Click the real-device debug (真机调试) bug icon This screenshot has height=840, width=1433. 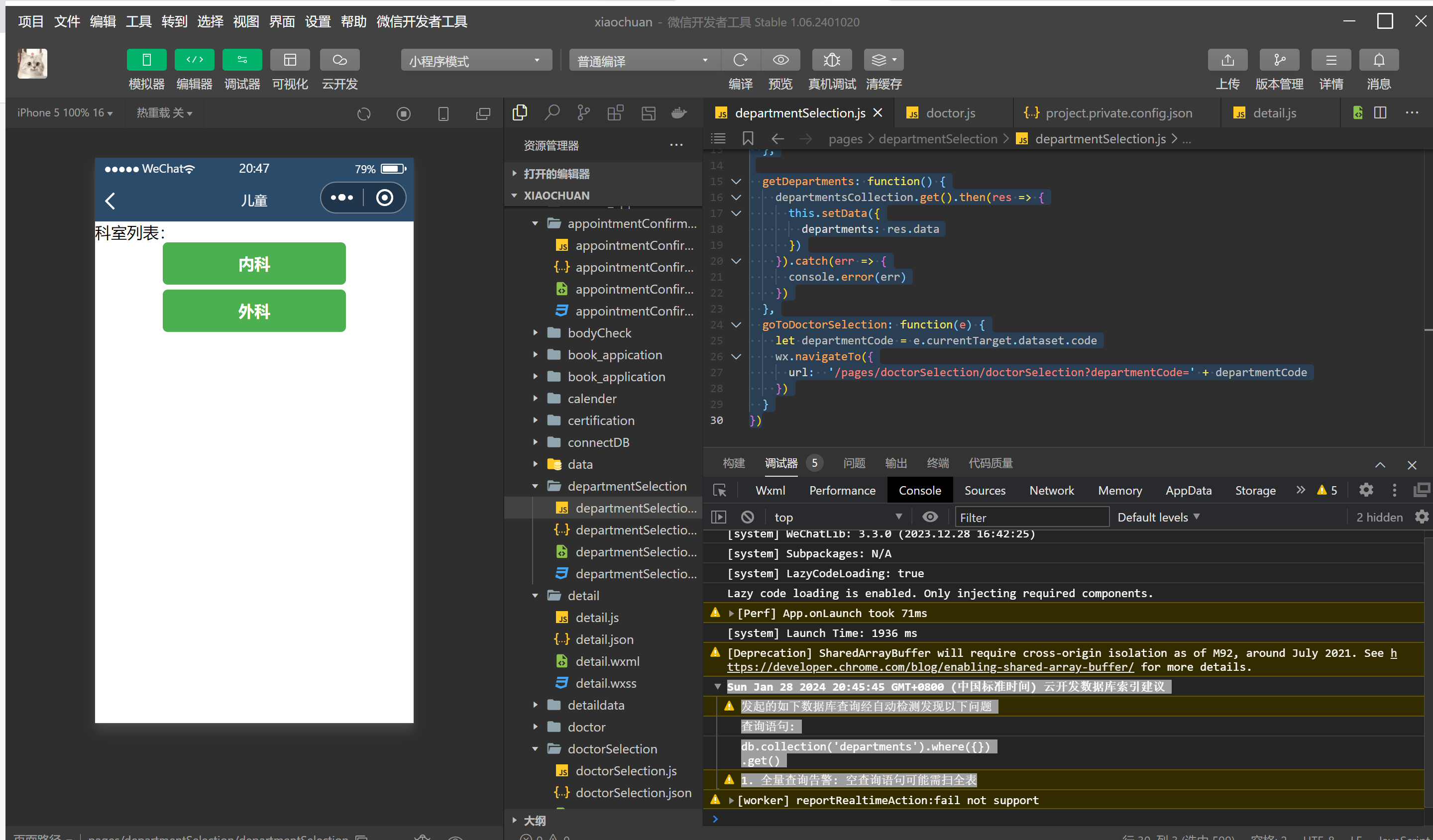point(831,60)
